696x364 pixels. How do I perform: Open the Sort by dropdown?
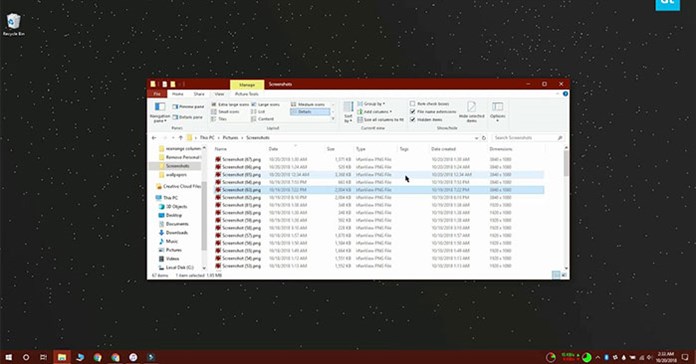click(348, 112)
